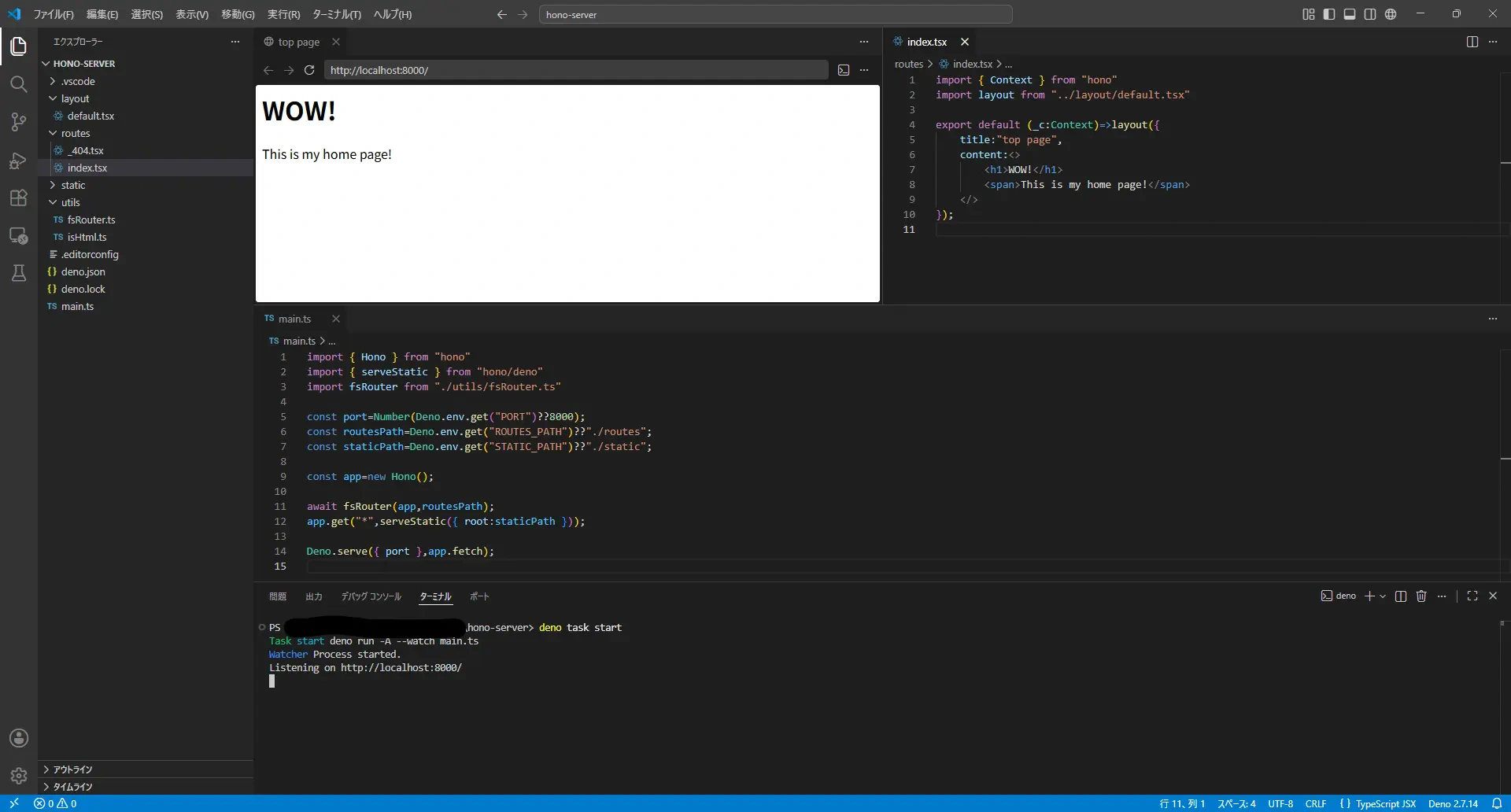Open the new terminal profile dropdown arrow
Viewport: 1511px width, 812px height.
[x=1383, y=596]
